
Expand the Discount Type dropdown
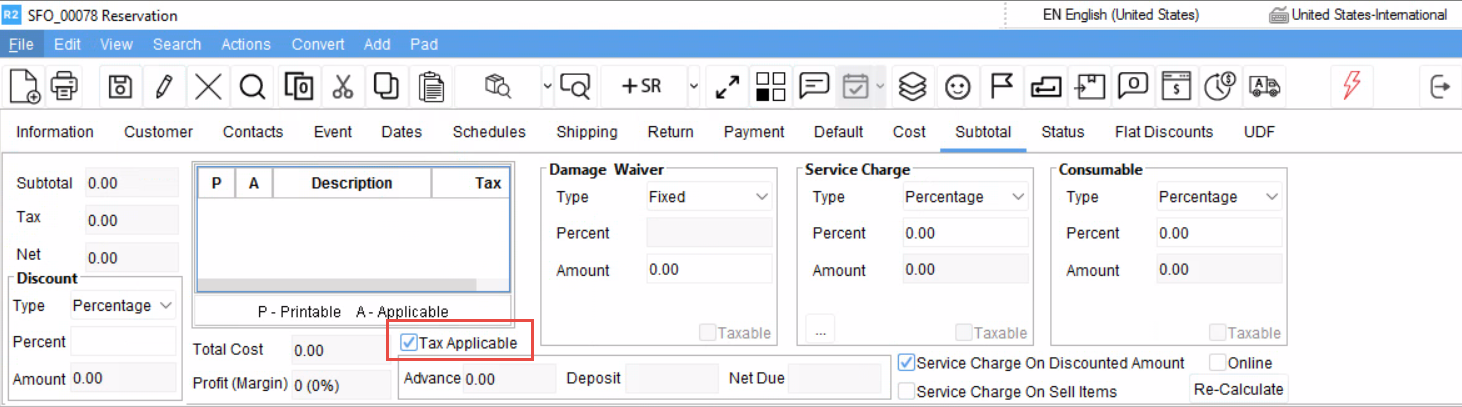tap(122, 306)
